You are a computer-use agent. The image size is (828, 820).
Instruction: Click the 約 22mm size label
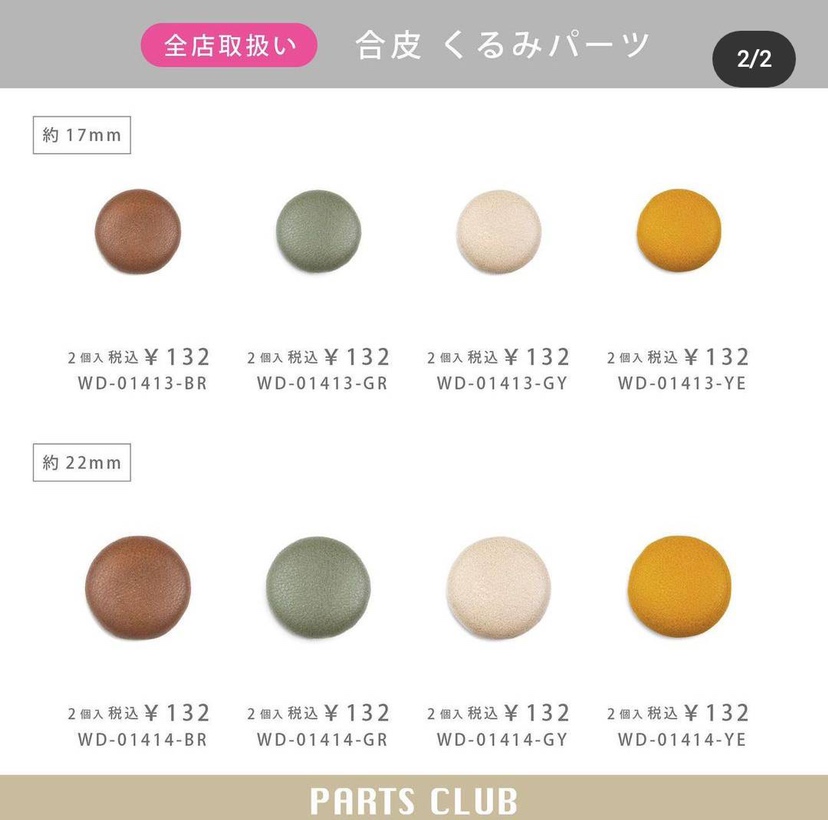82,463
